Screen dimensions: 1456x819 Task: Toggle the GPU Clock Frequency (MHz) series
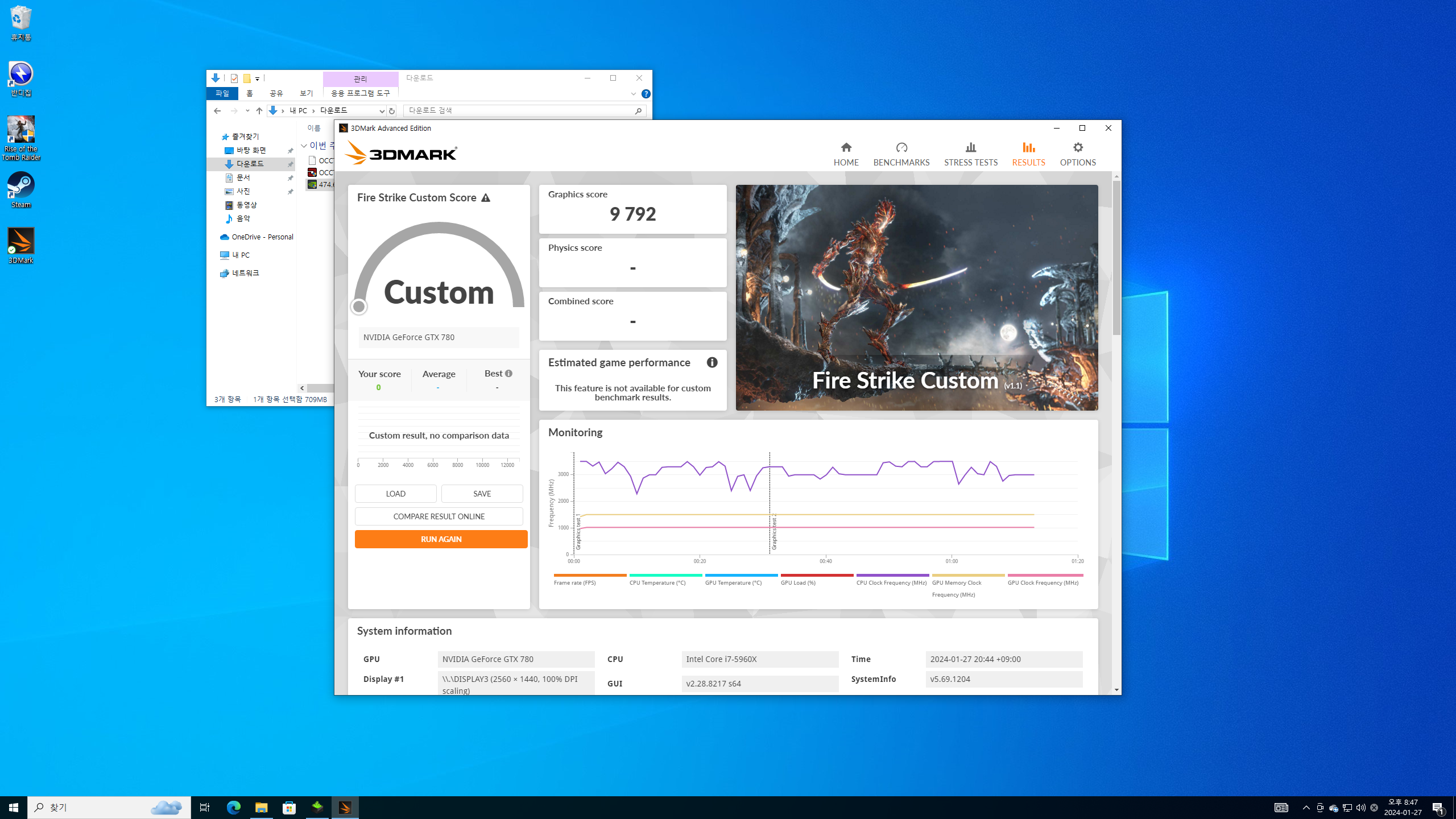pos(1045,580)
